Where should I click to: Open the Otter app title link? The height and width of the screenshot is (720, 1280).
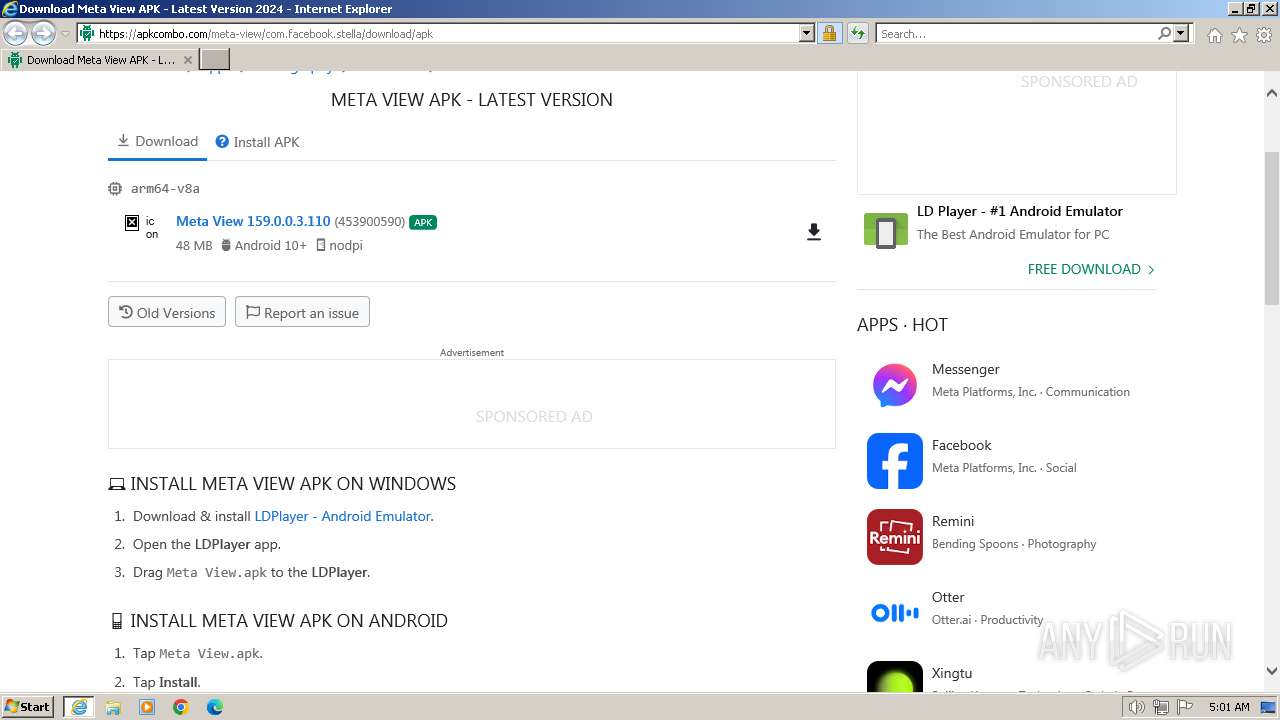948,597
